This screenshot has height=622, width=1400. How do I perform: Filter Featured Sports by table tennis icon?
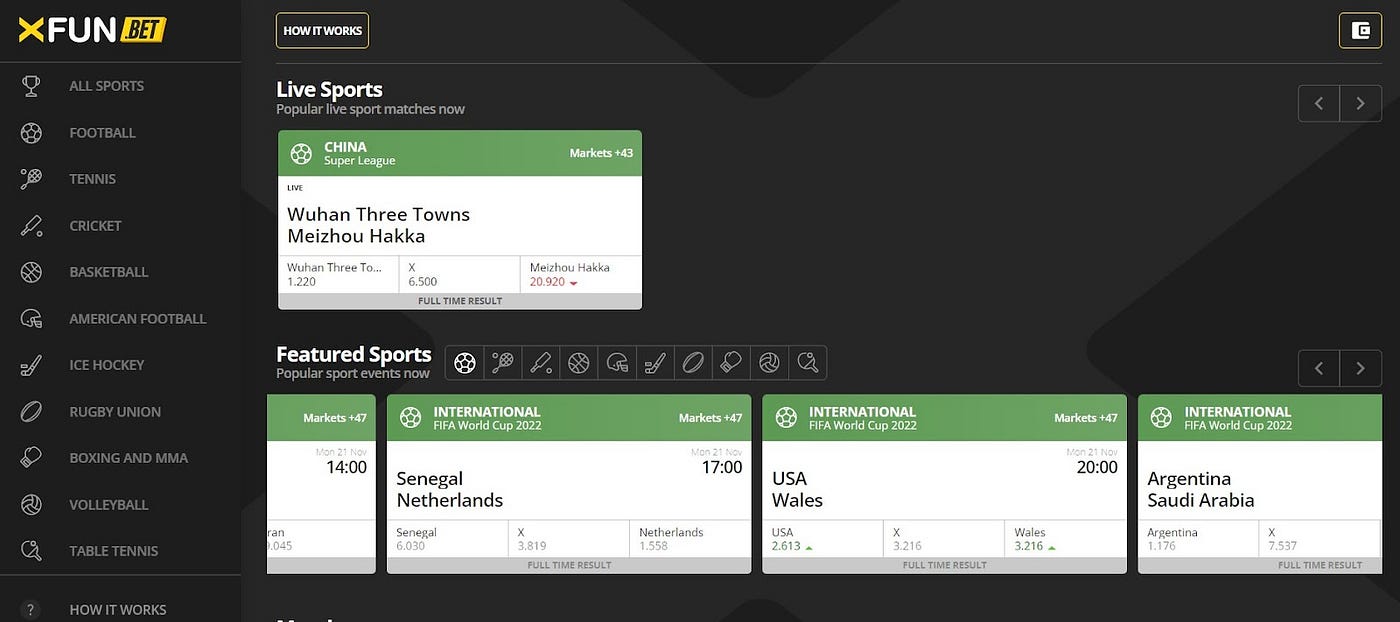pyautogui.click(x=807, y=362)
